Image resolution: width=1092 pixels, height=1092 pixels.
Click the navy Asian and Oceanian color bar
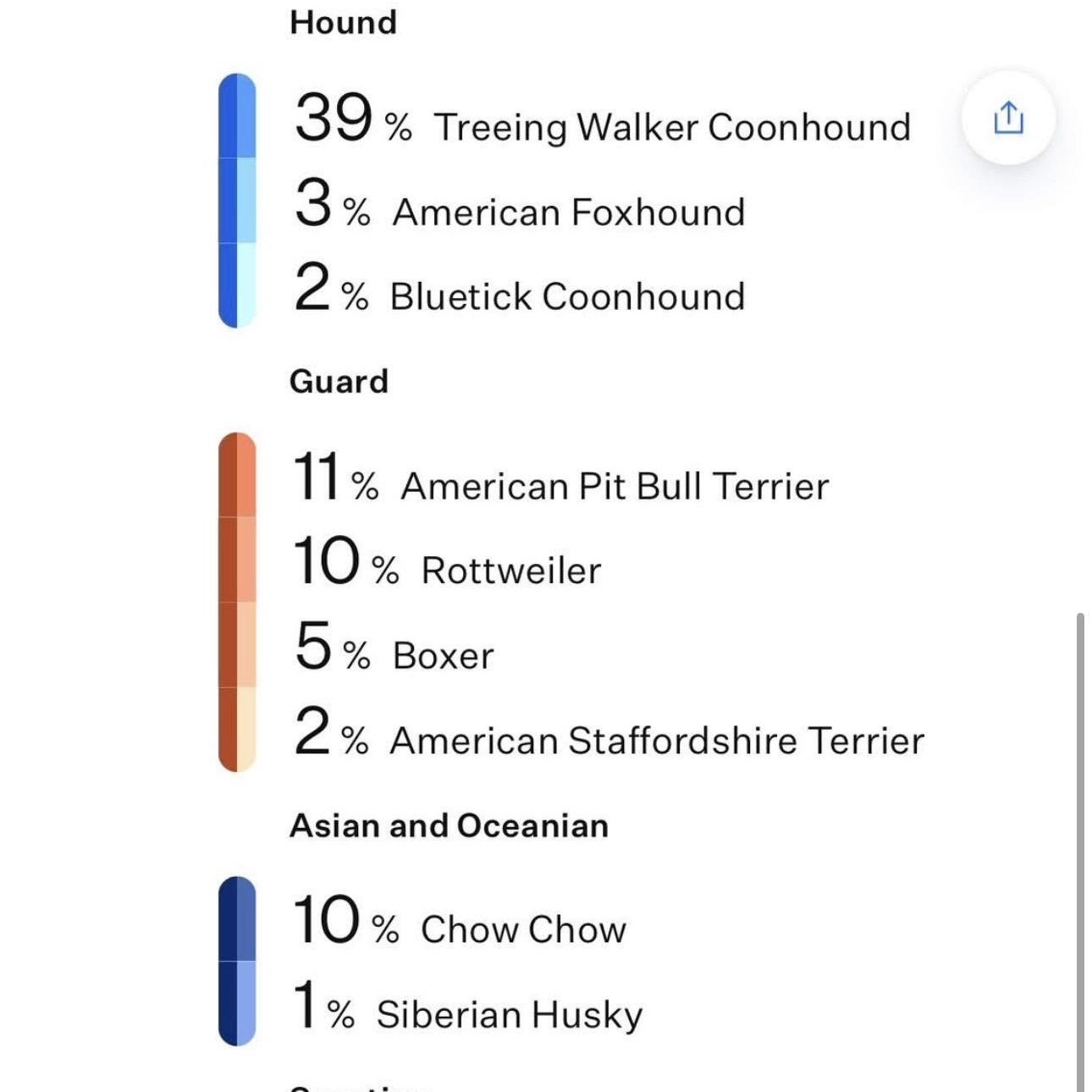(x=237, y=961)
